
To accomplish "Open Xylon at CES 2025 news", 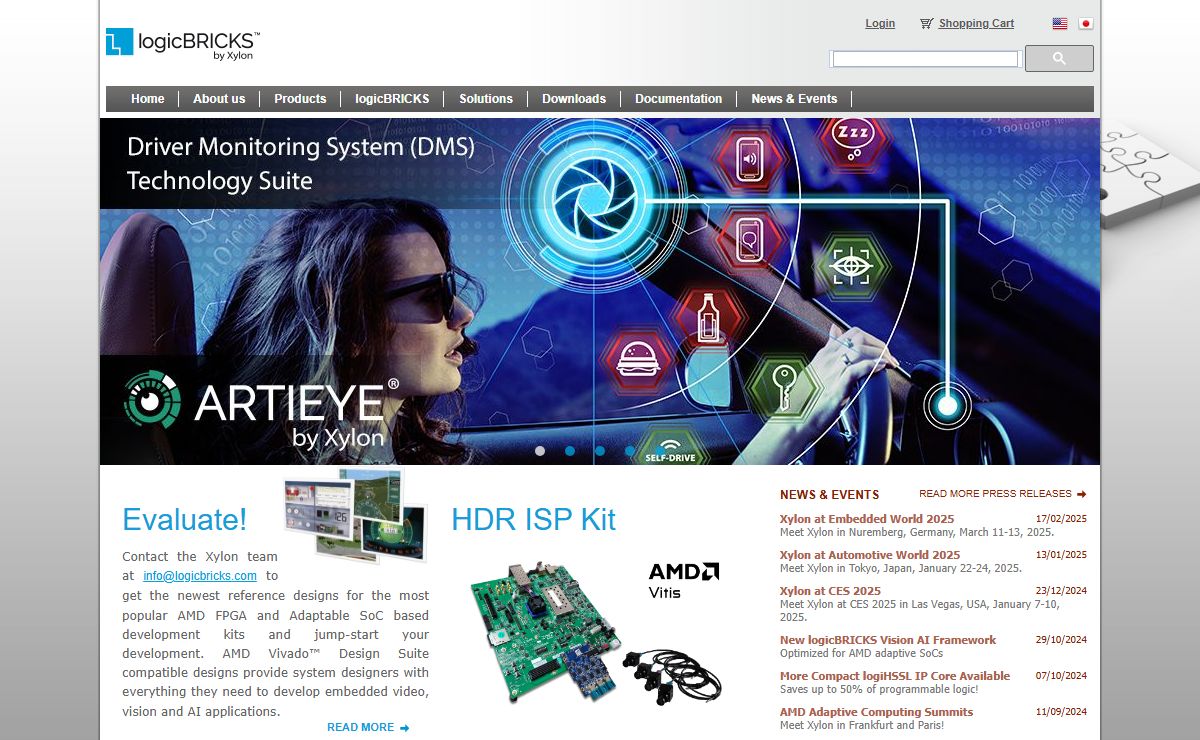I will (830, 591).
